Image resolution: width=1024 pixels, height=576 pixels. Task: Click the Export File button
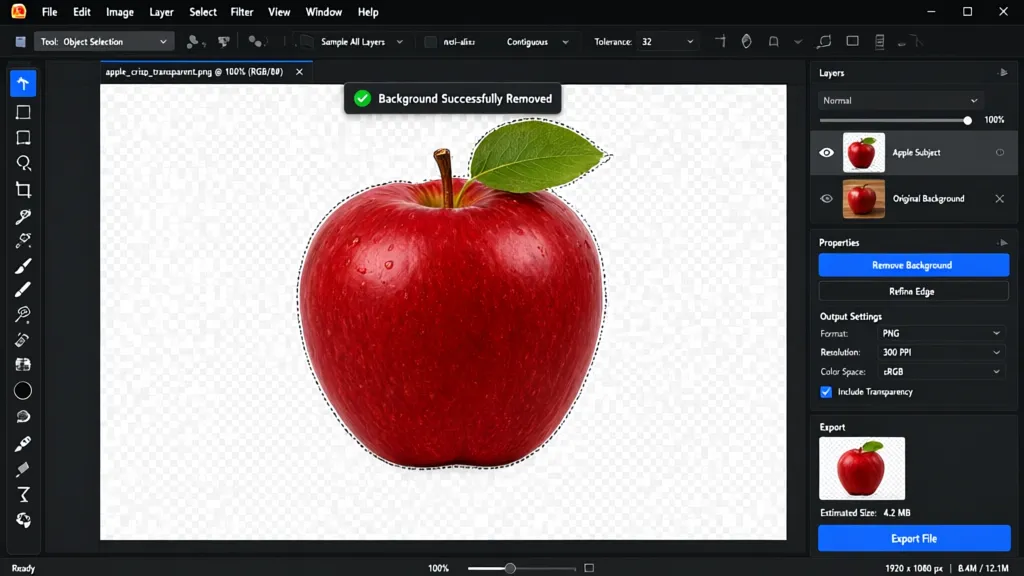[914, 538]
